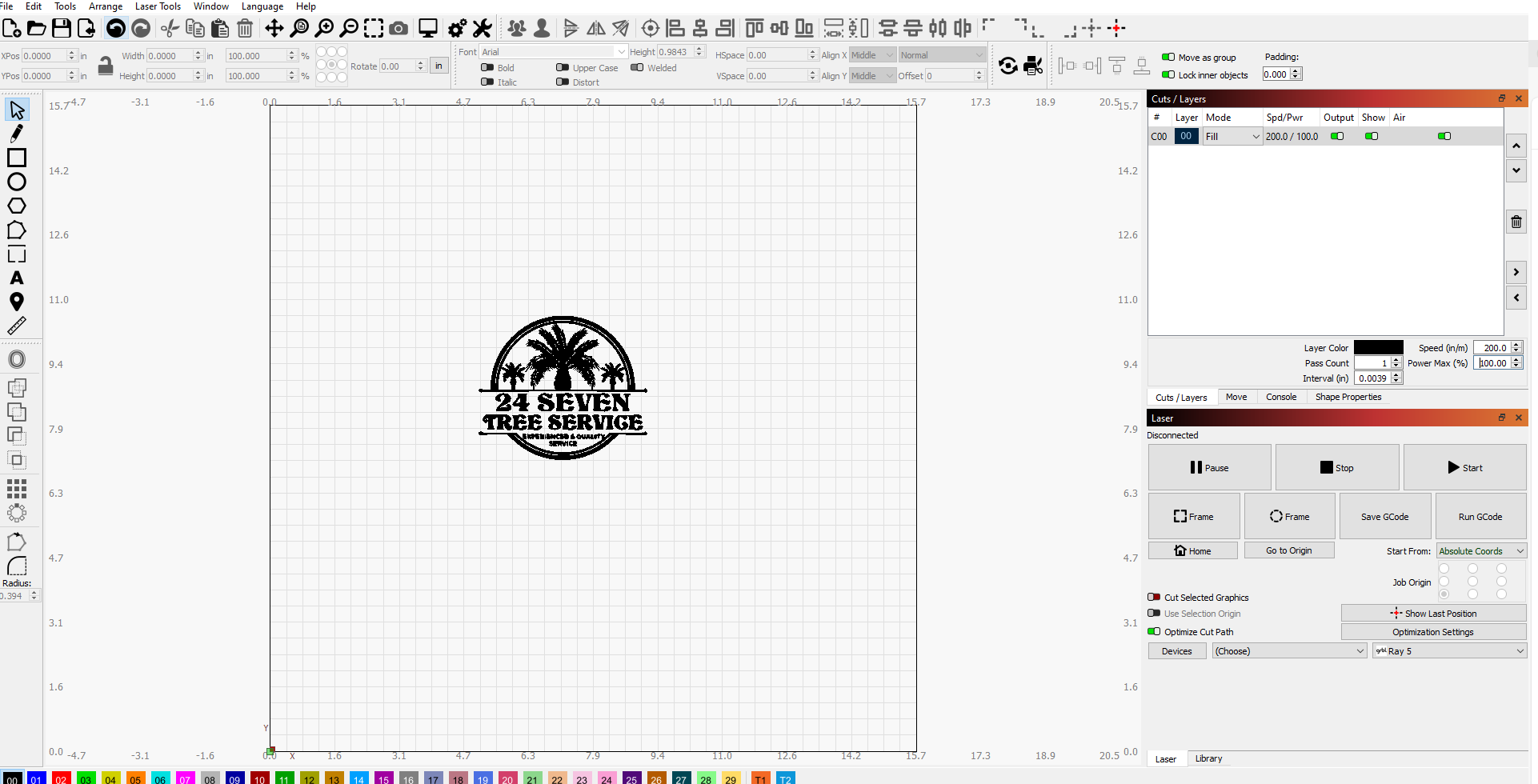This screenshot has width=1538, height=784.
Task: Switch to the Console tab
Action: 1281,397
